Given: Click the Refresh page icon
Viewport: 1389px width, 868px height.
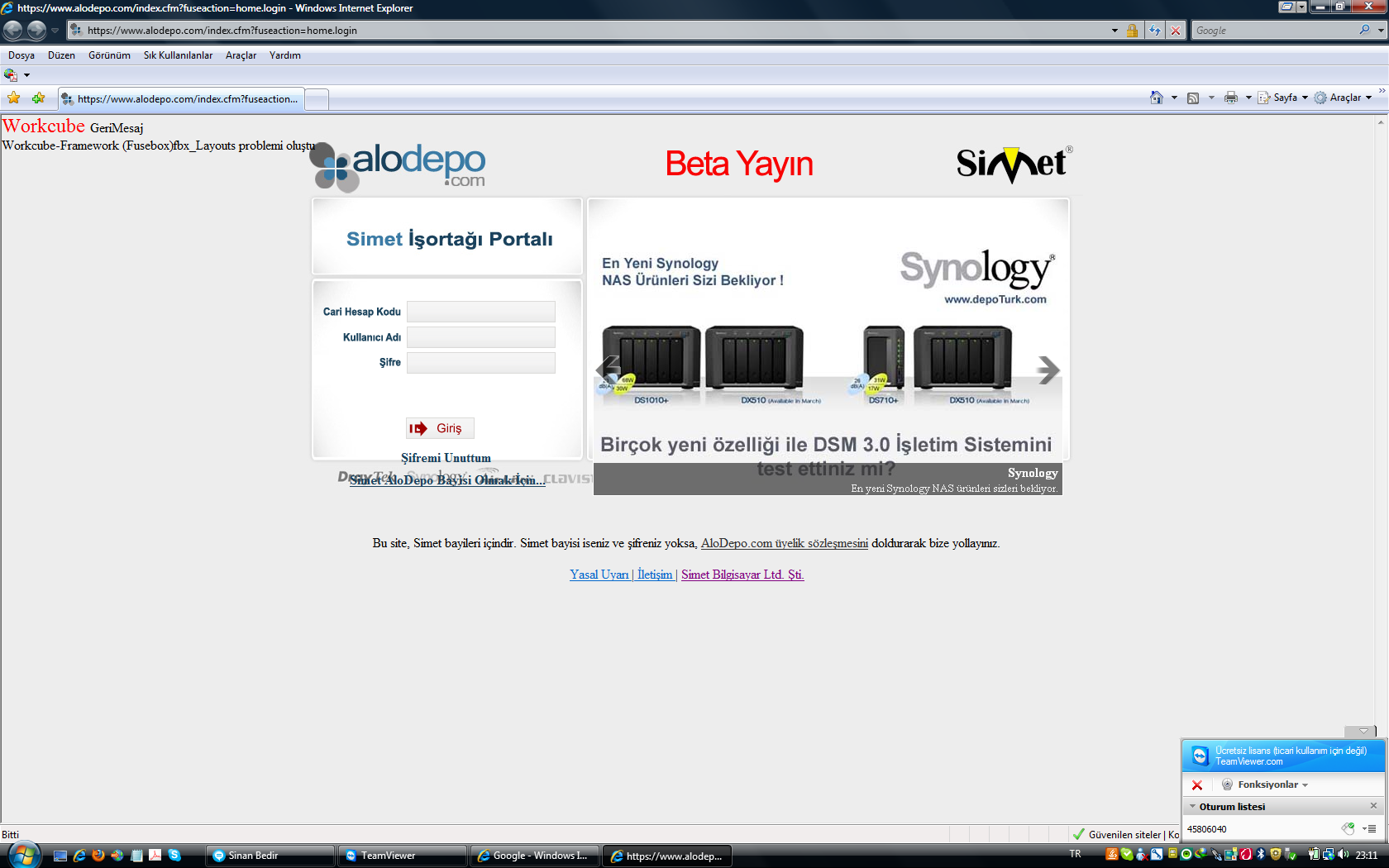Looking at the screenshot, I should point(1154,31).
